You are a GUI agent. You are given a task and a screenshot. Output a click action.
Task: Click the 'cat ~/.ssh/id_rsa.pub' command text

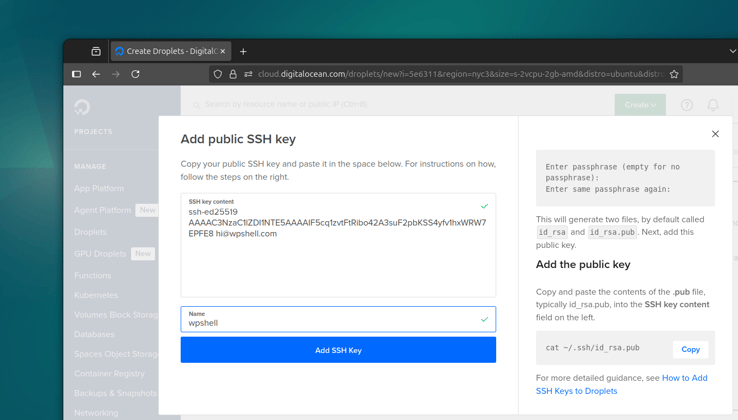click(x=593, y=347)
